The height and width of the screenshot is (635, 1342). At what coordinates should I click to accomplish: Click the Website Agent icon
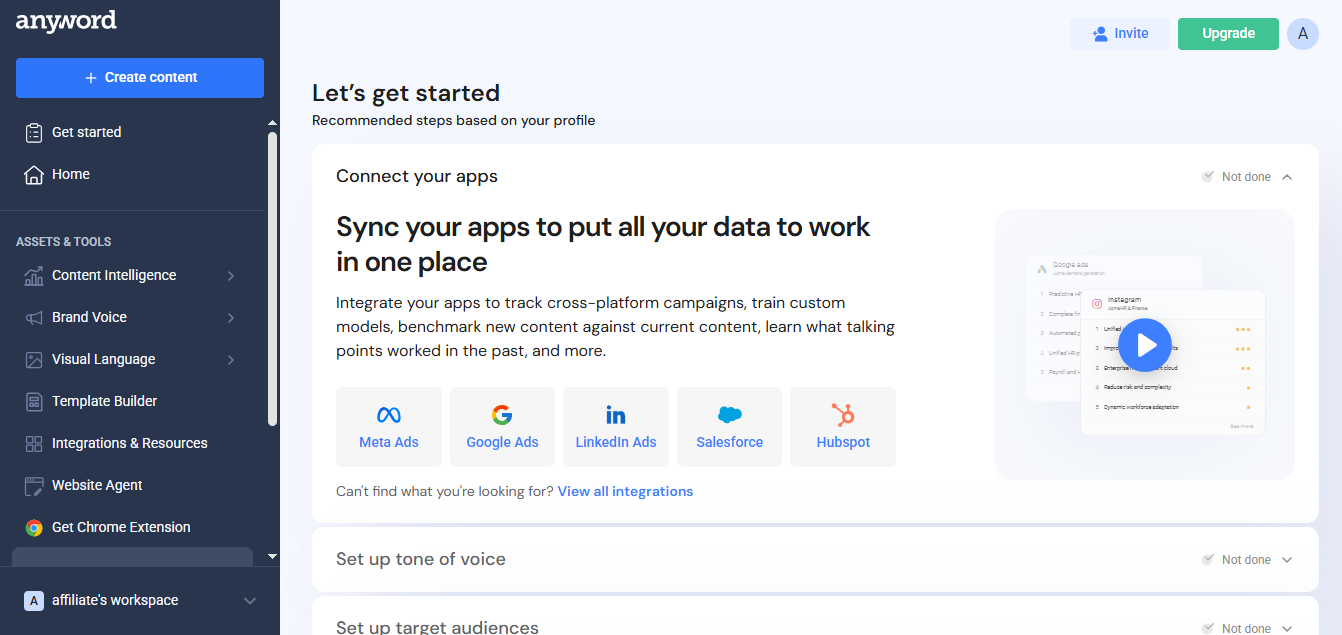click(34, 485)
